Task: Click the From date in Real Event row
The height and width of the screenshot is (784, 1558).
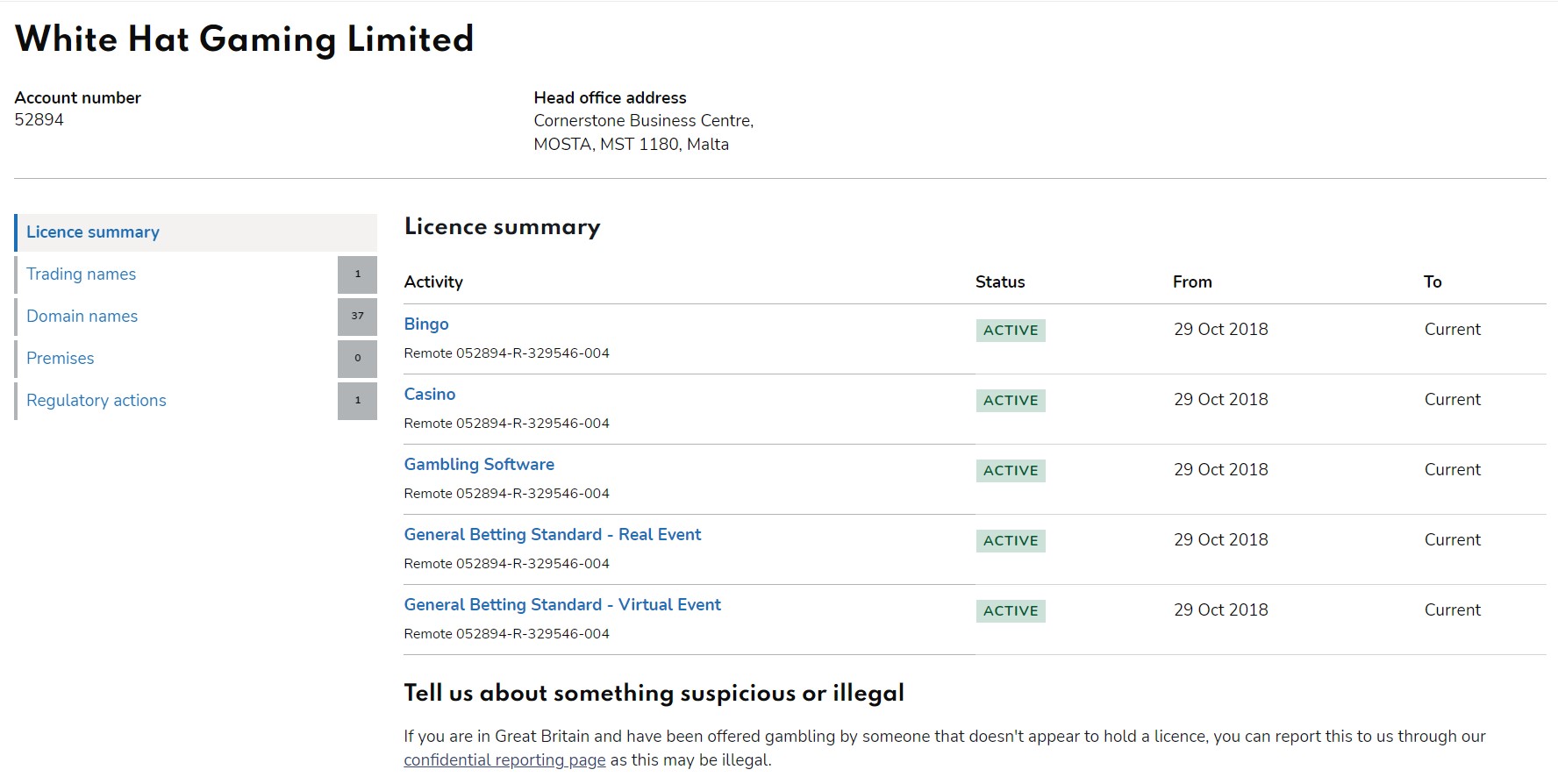Action: pyautogui.click(x=1221, y=540)
